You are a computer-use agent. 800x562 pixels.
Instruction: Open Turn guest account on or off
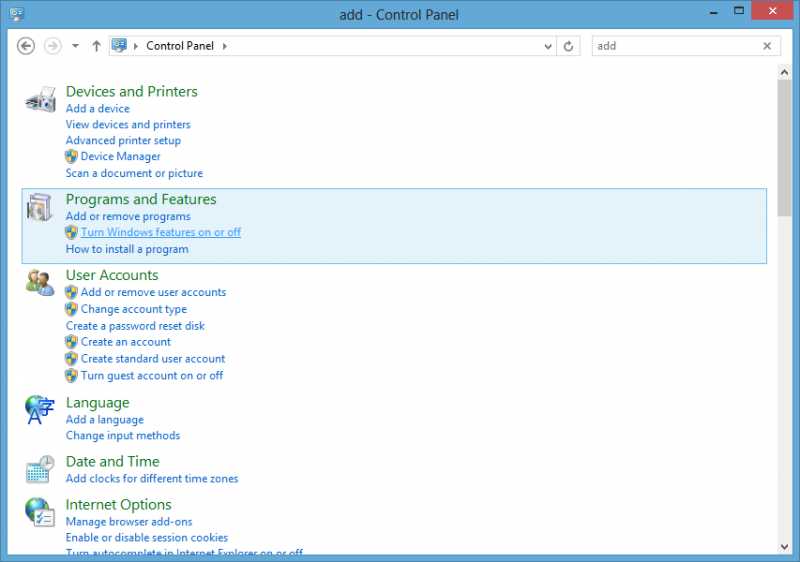tap(152, 376)
